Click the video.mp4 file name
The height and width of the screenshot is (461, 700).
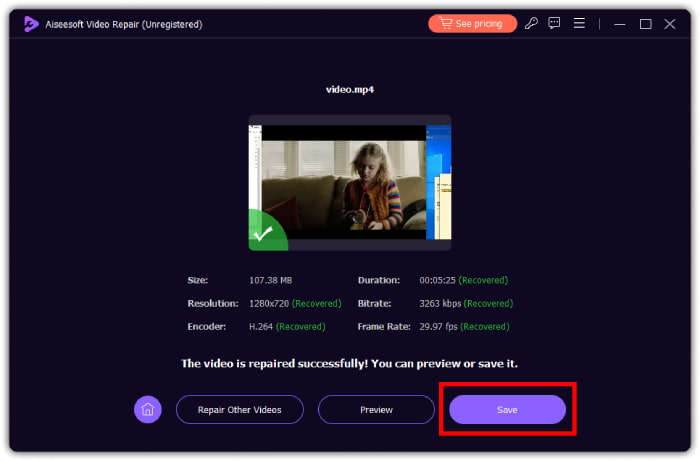pyautogui.click(x=349, y=89)
